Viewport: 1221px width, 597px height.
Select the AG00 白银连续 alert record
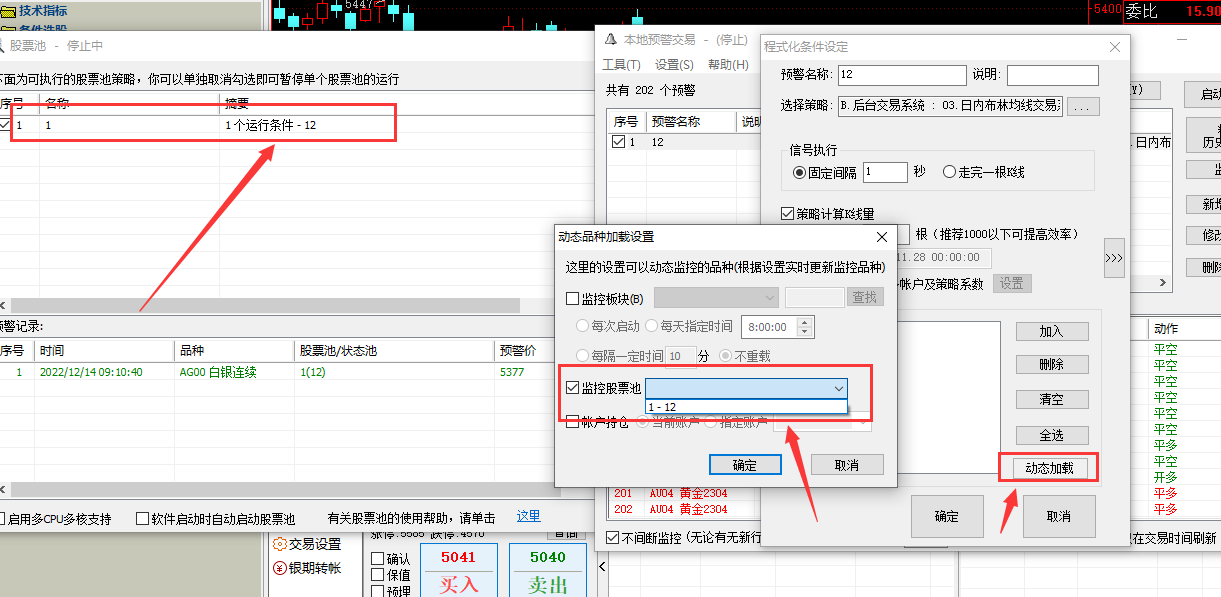tap(295, 372)
